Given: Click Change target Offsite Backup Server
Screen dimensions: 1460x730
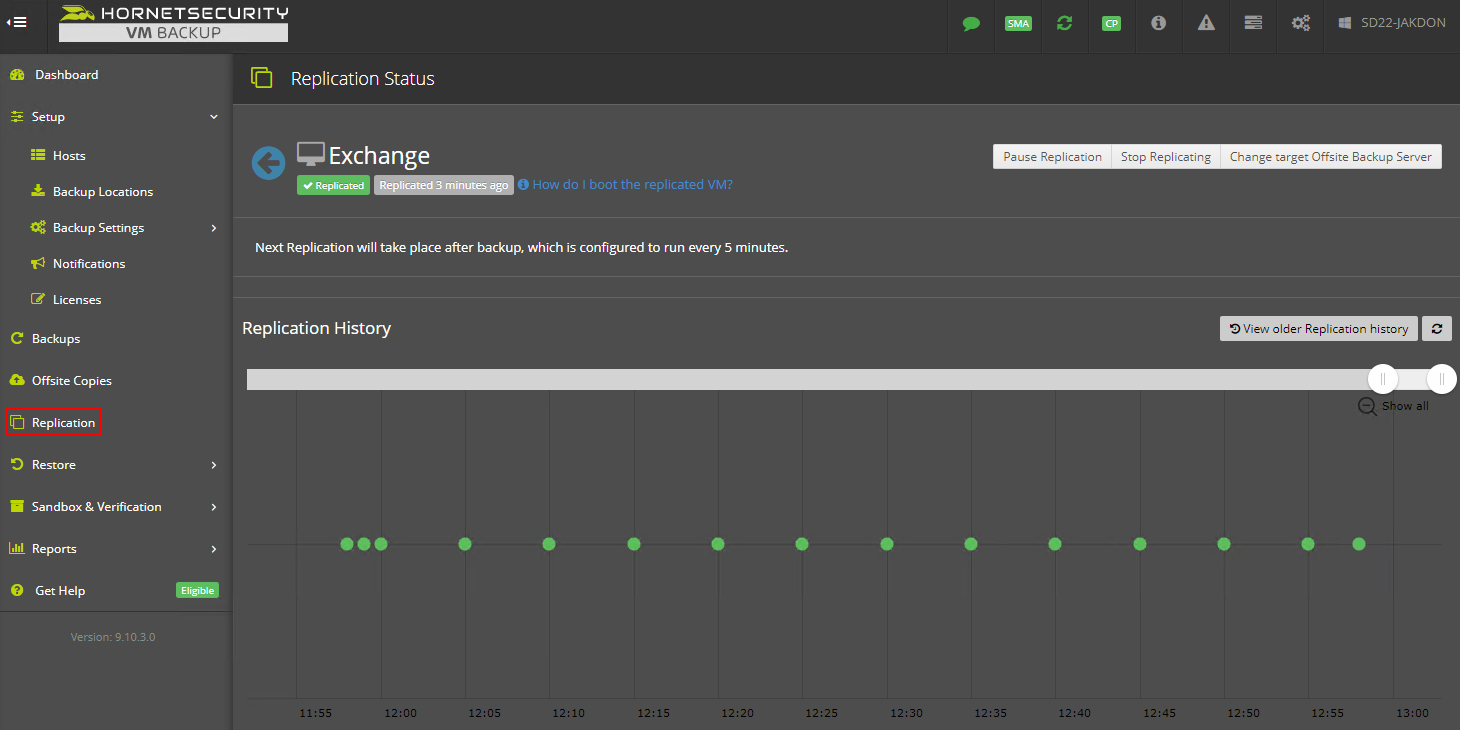Looking at the screenshot, I should (1331, 157).
